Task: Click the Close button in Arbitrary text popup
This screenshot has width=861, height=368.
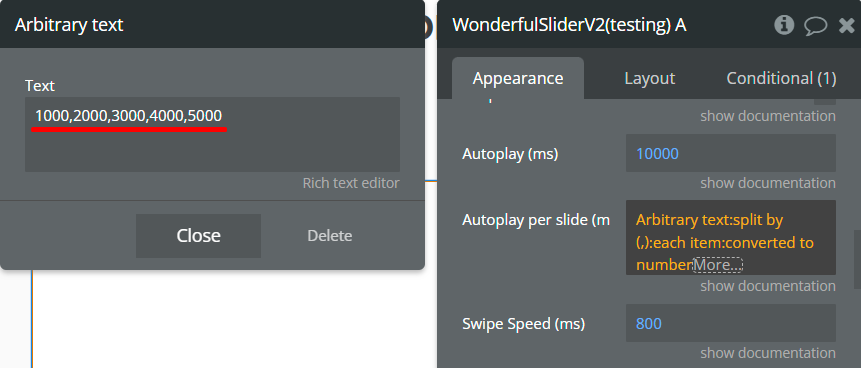Action: click(198, 236)
